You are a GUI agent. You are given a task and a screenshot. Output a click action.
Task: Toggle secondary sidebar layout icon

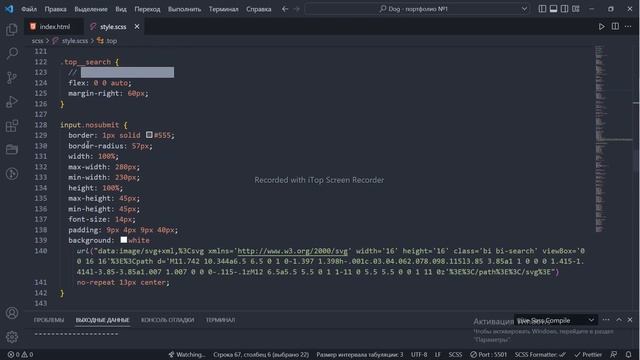[x=564, y=9]
